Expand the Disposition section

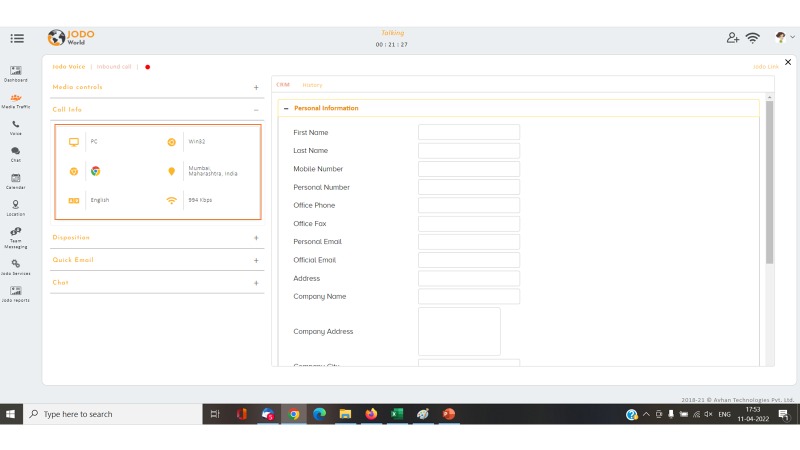click(256, 238)
